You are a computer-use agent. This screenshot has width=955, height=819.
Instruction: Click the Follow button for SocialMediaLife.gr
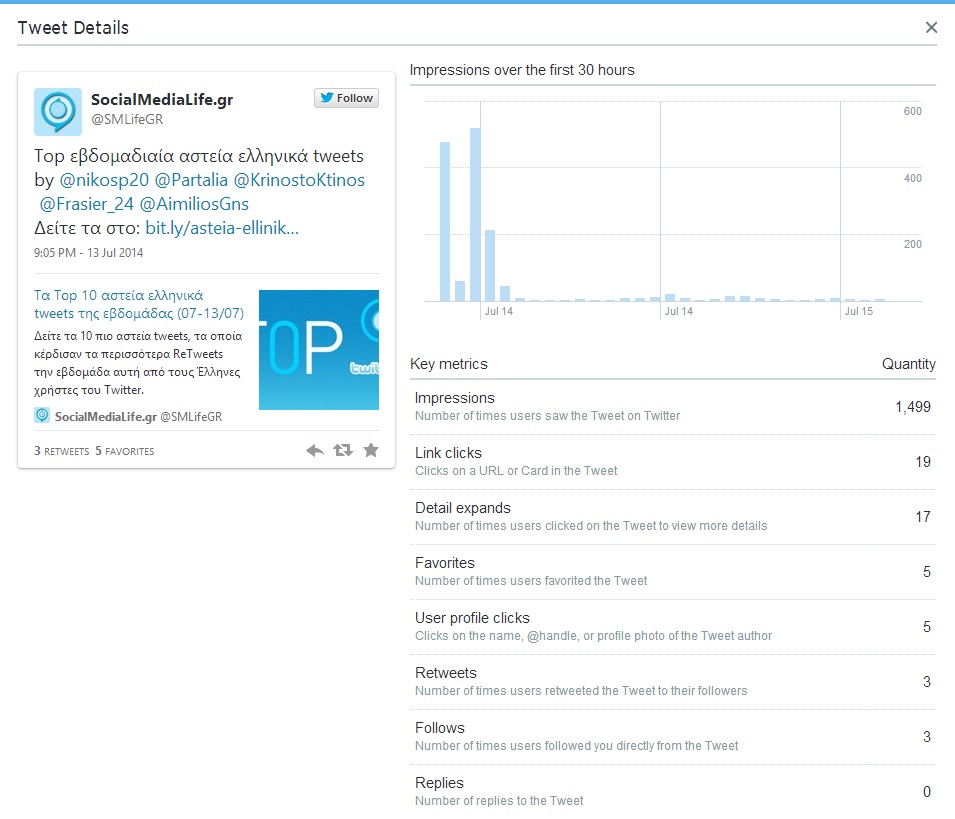click(x=346, y=98)
